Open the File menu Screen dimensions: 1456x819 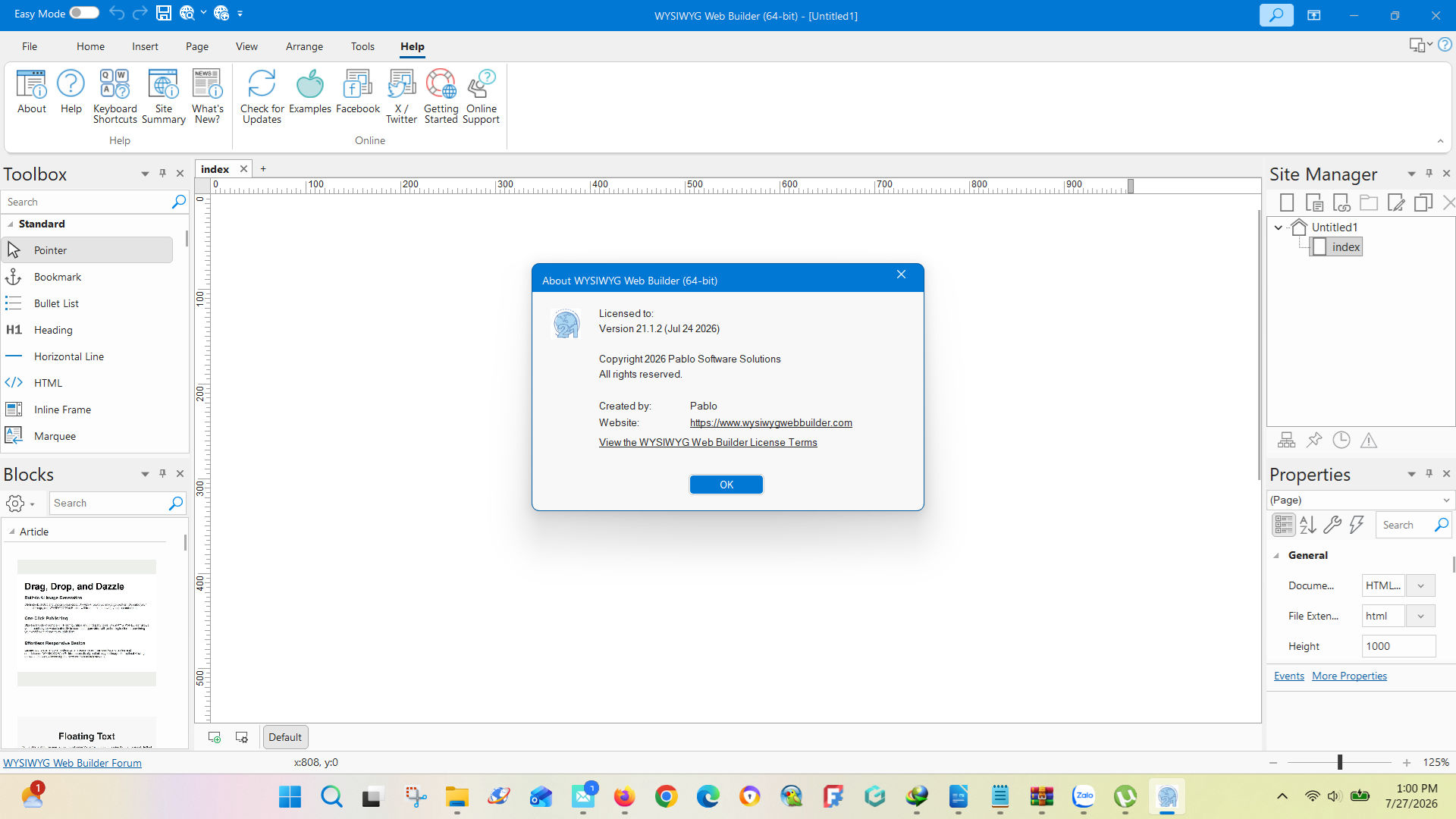coord(30,46)
